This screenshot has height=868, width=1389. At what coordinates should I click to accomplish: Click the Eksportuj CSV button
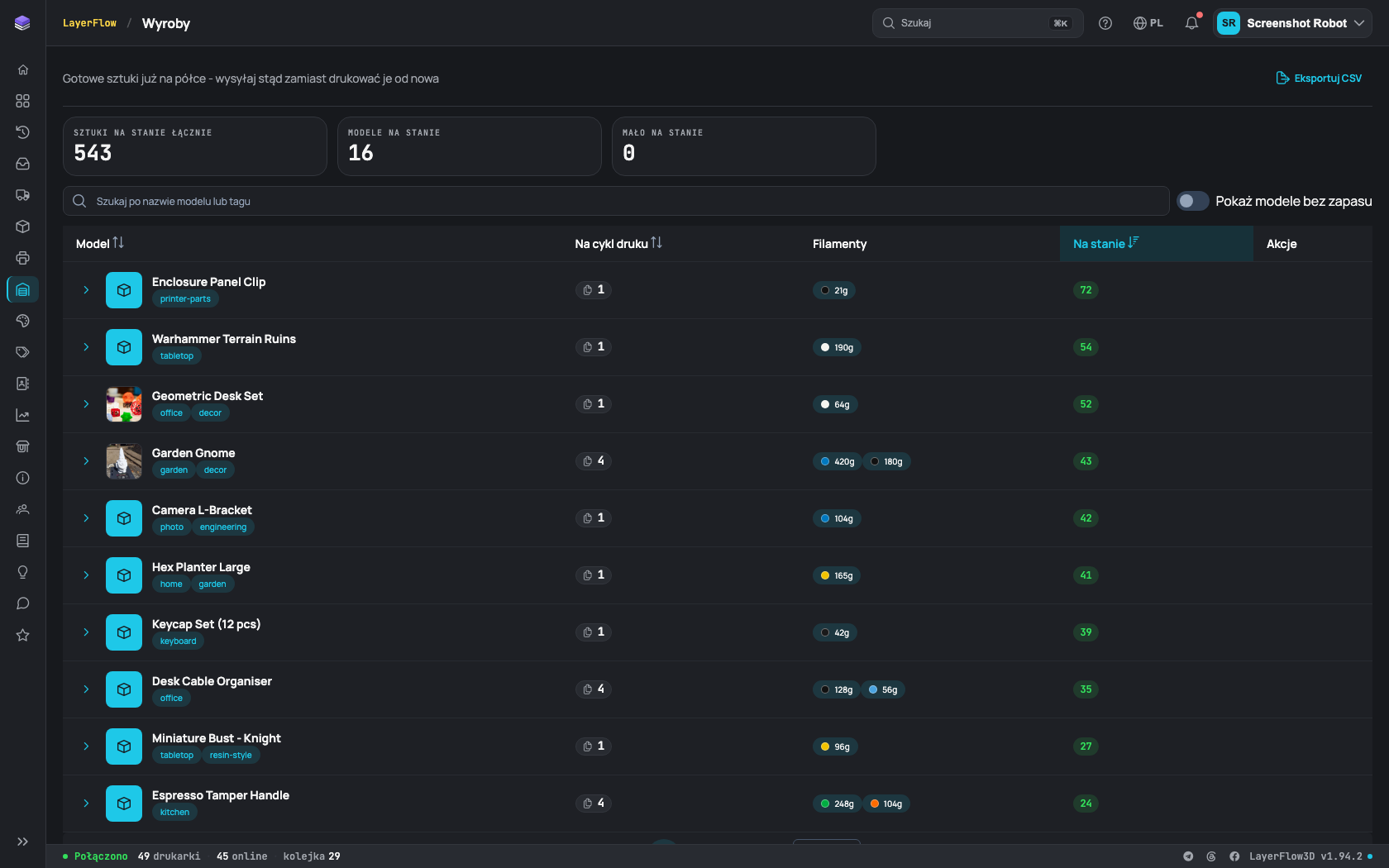point(1319,79)
